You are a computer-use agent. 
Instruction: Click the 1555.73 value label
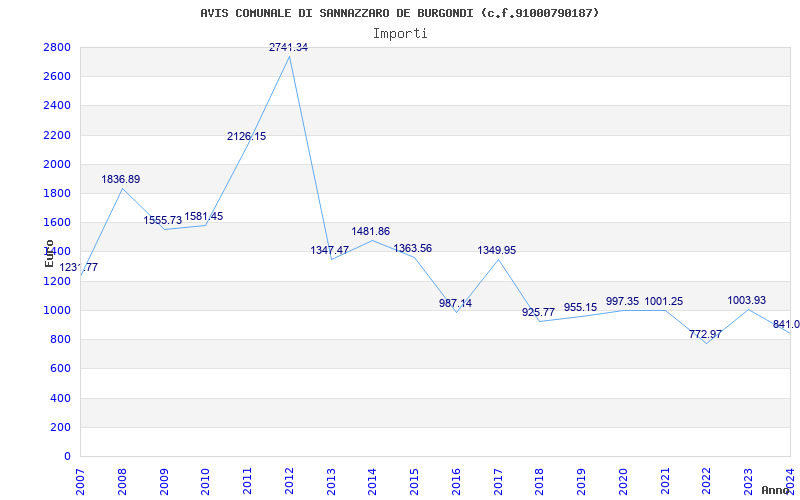[162, 220]
